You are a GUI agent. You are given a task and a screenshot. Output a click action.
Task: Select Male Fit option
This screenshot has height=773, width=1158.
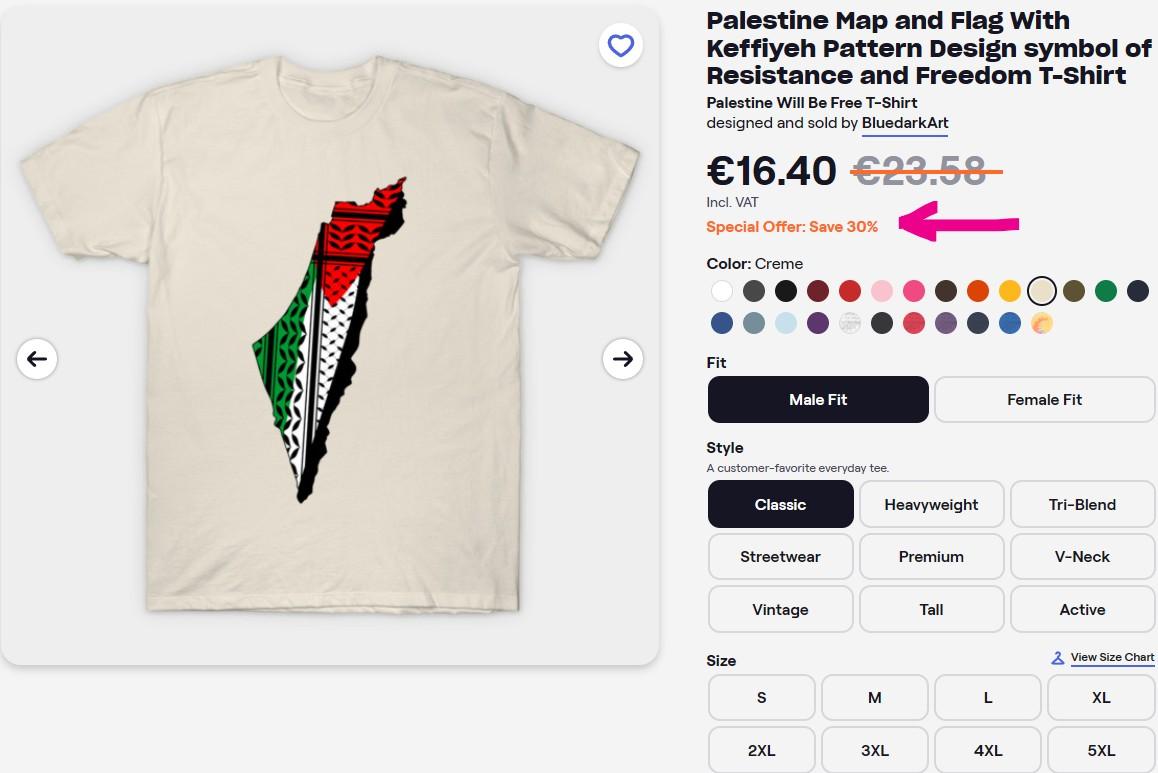click(818, 399)
